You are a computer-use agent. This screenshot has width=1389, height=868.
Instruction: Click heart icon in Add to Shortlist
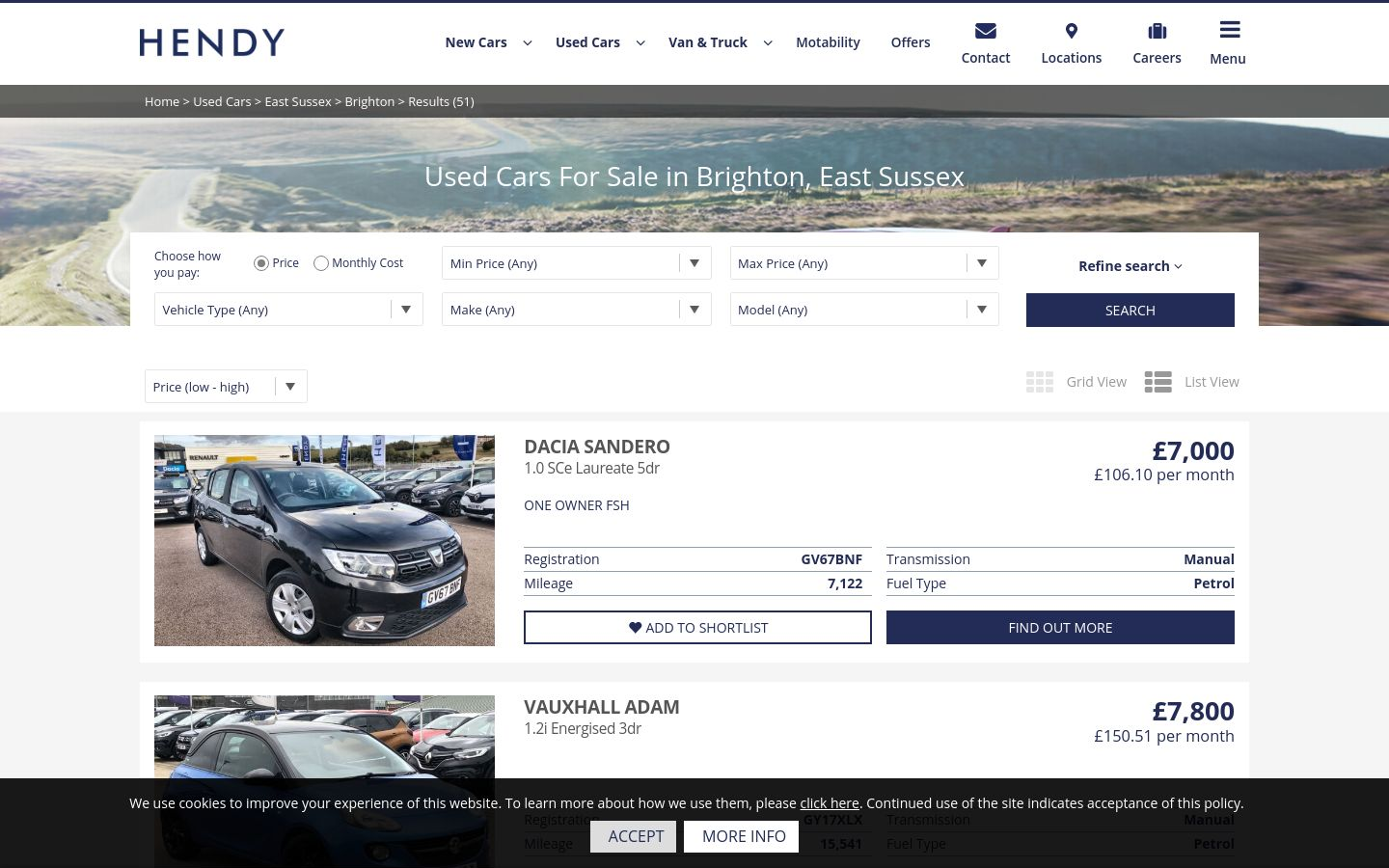click(x=635, y=628)
